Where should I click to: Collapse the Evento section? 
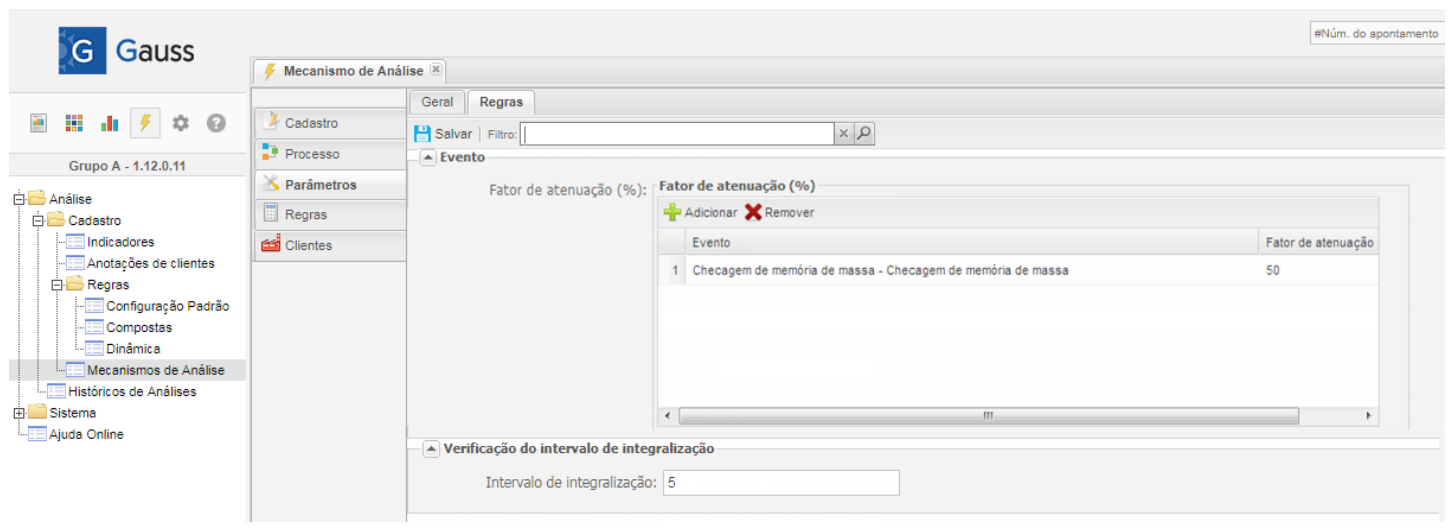pos(428,157)
